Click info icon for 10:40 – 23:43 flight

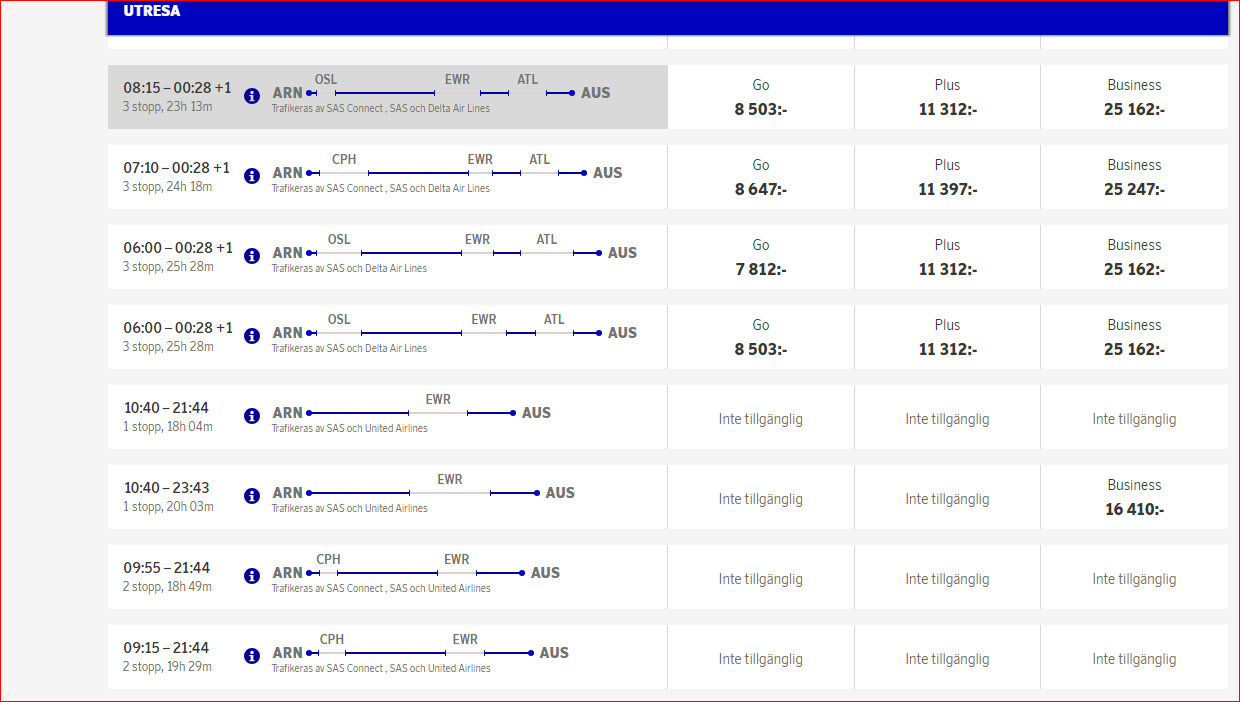pos(252,496)
